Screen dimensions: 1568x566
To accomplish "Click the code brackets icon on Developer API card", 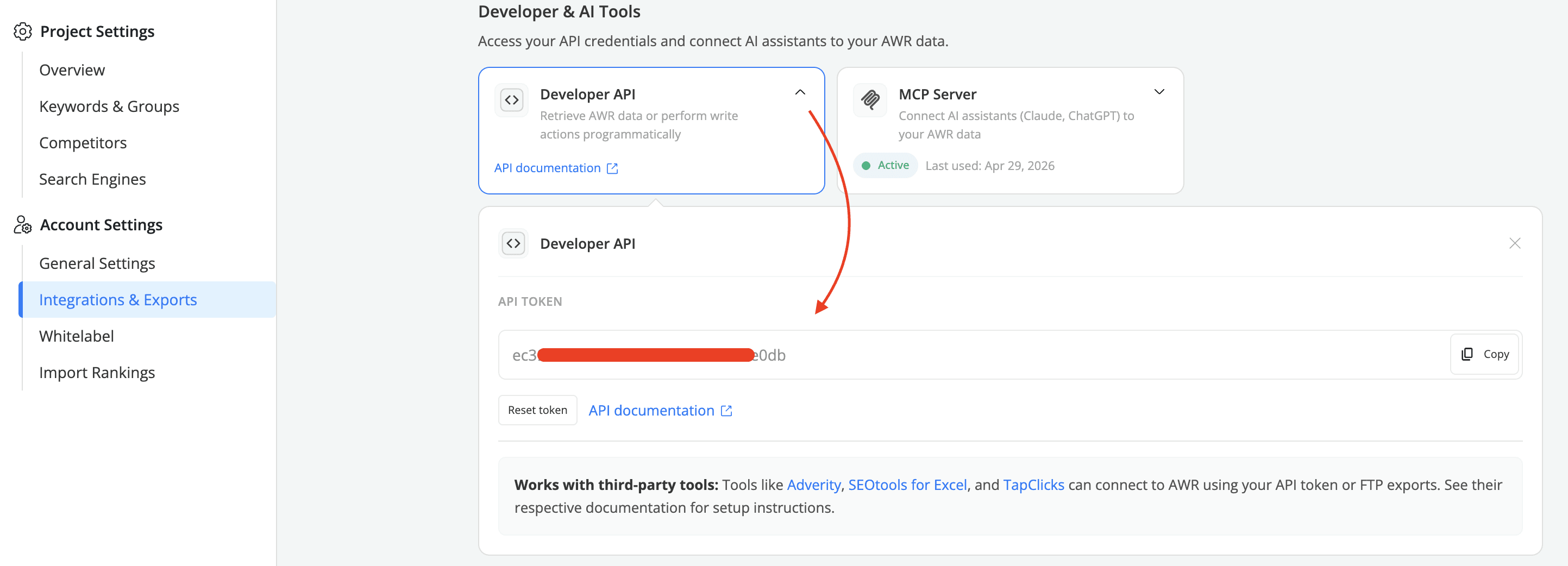I will pyautogui.click(x=511, y=100).
